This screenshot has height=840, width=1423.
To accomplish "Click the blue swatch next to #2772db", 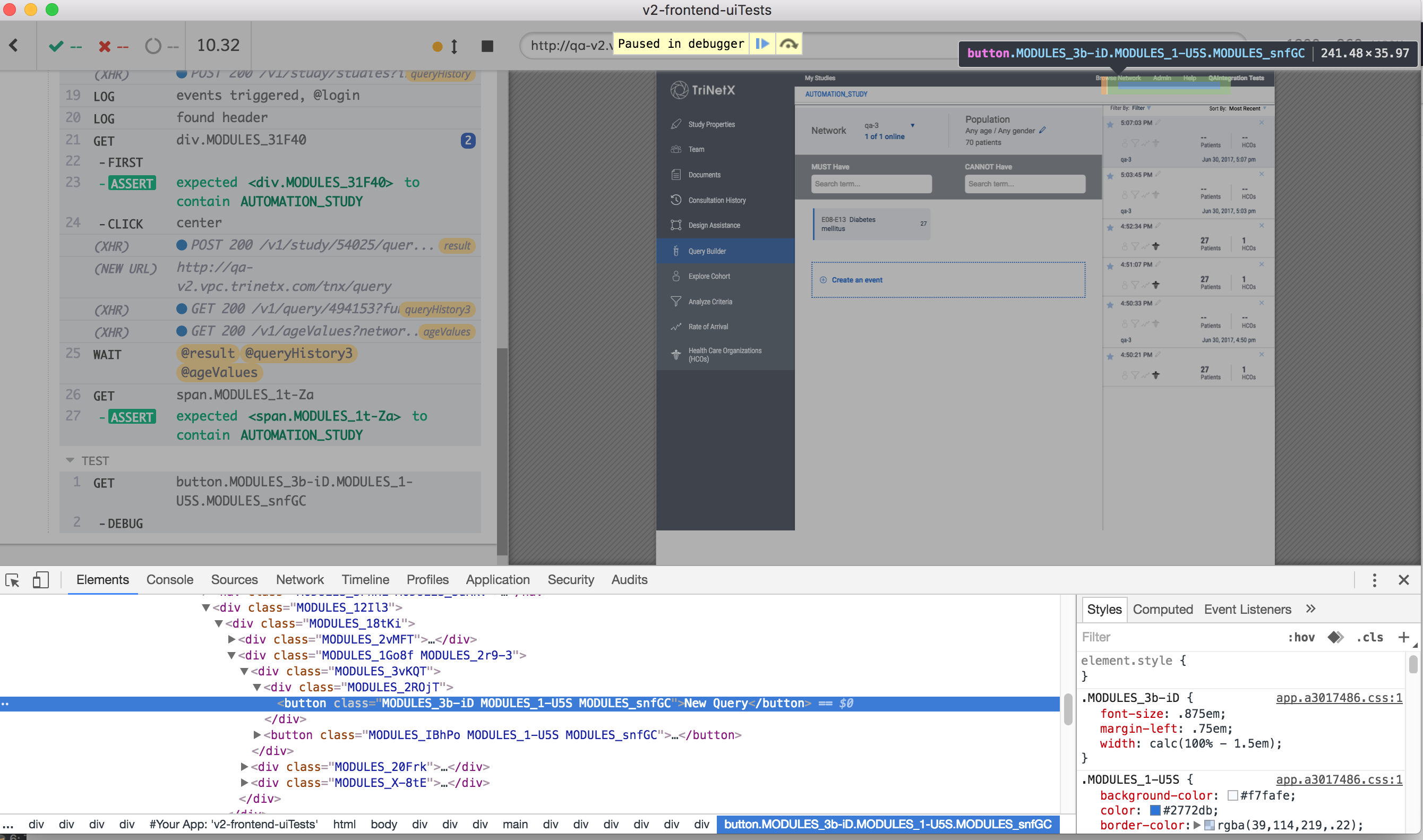I will pyautogui.click(x=1155, y=810).
